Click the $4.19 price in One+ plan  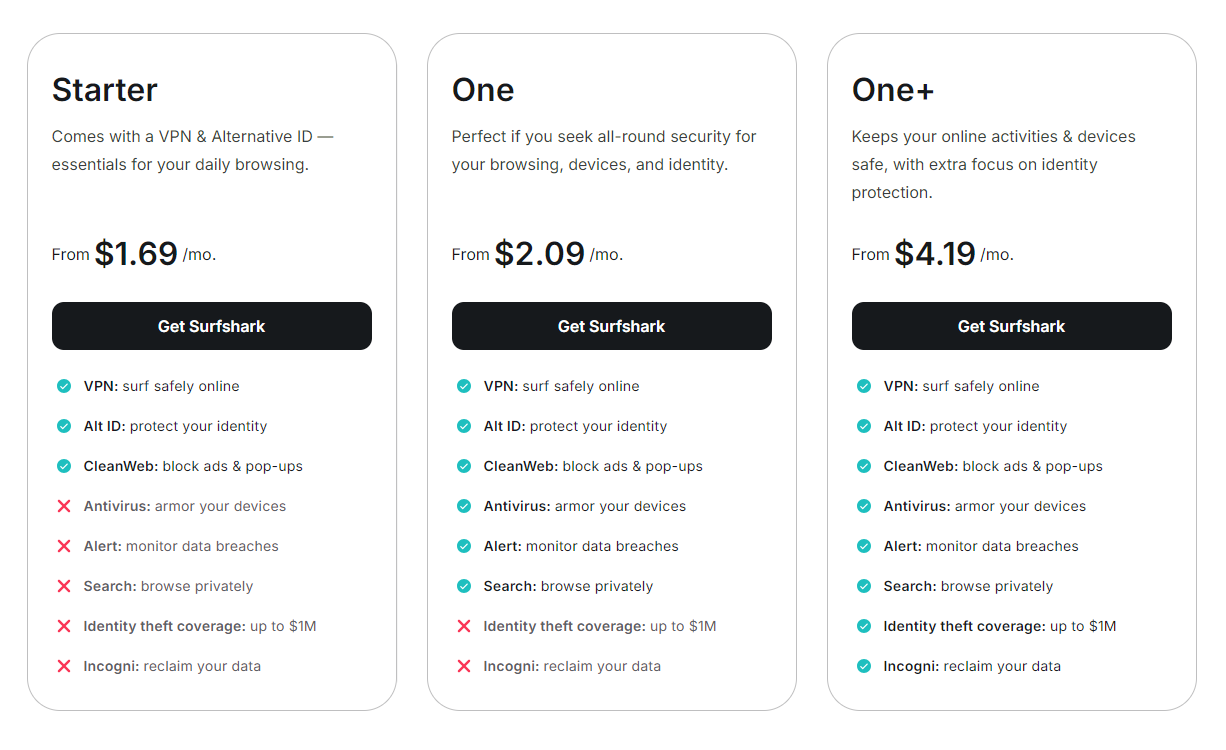(x=935, y=253)
